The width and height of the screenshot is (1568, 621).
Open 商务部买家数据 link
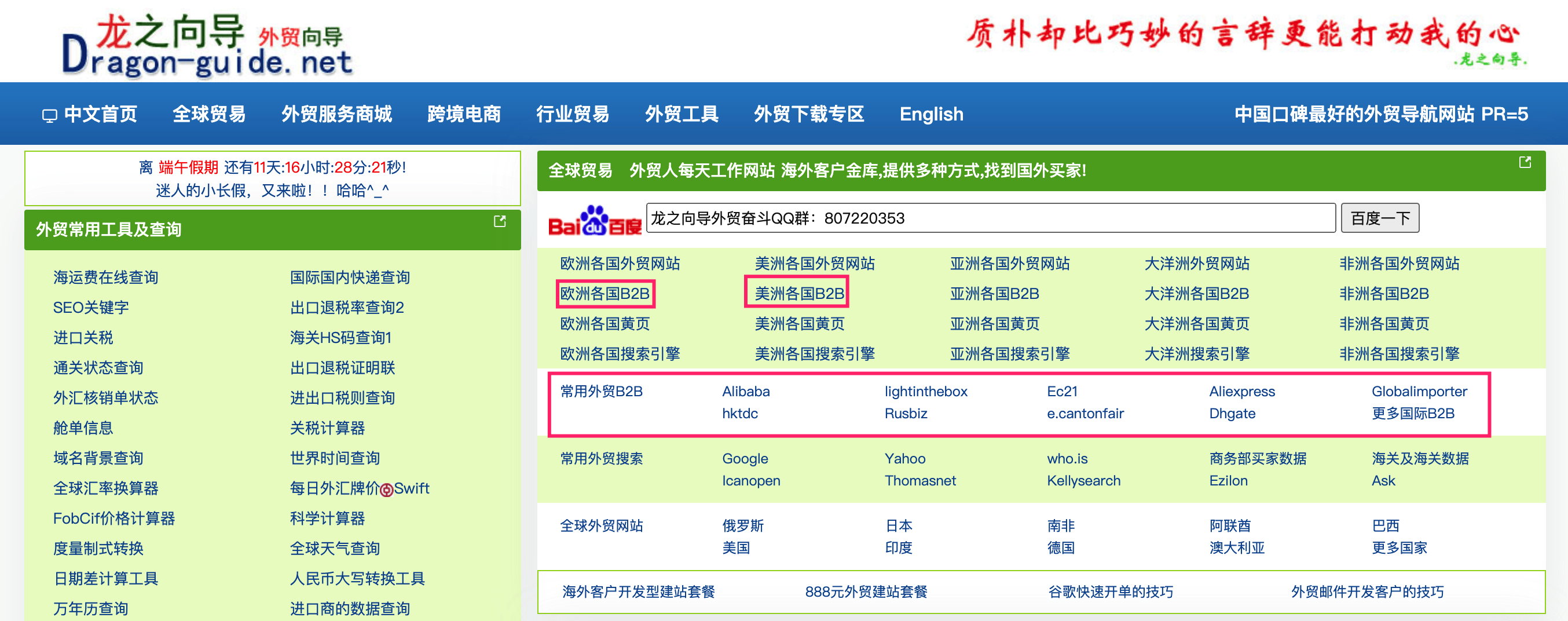click(x=1258, y=458)
